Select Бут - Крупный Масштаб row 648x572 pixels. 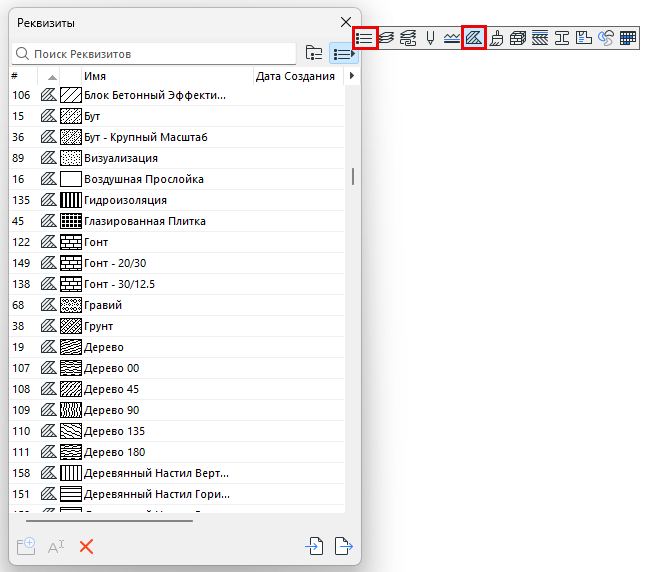177,137
